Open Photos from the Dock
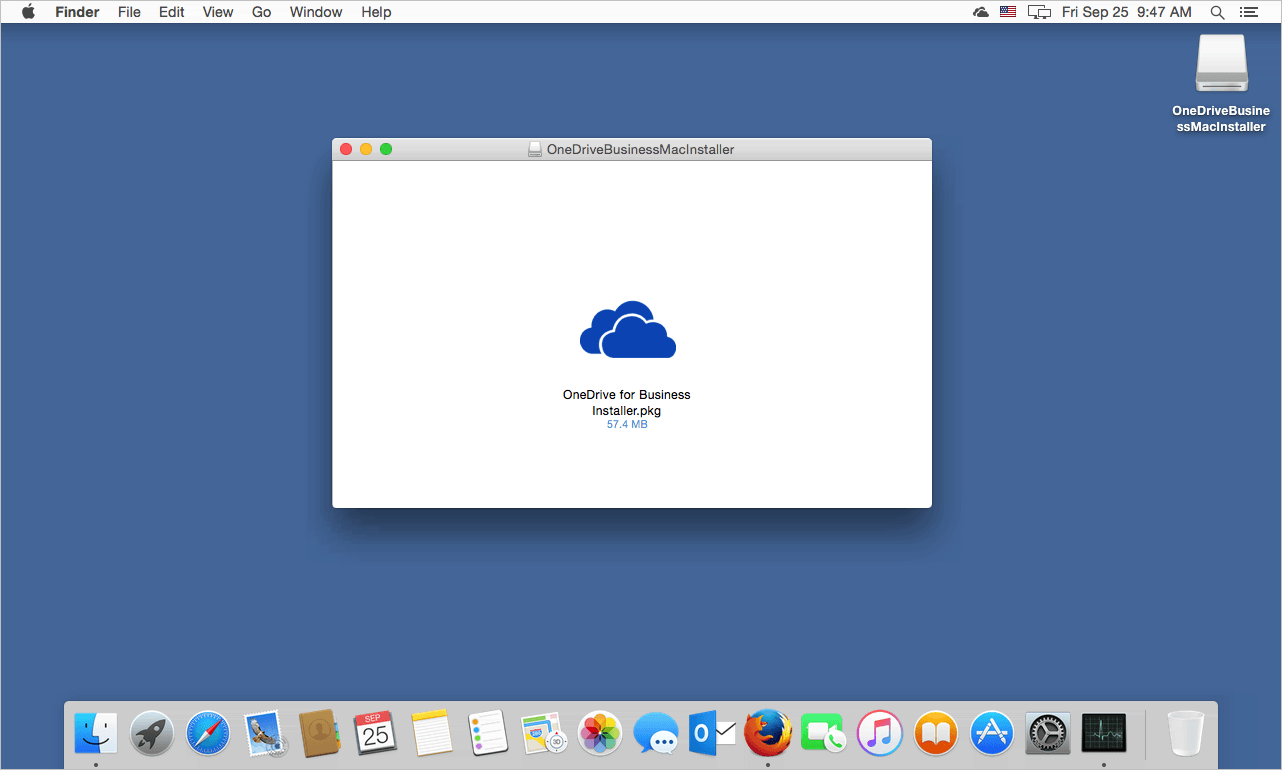This screenshot has height=770, width=1282. coord(600,734)
